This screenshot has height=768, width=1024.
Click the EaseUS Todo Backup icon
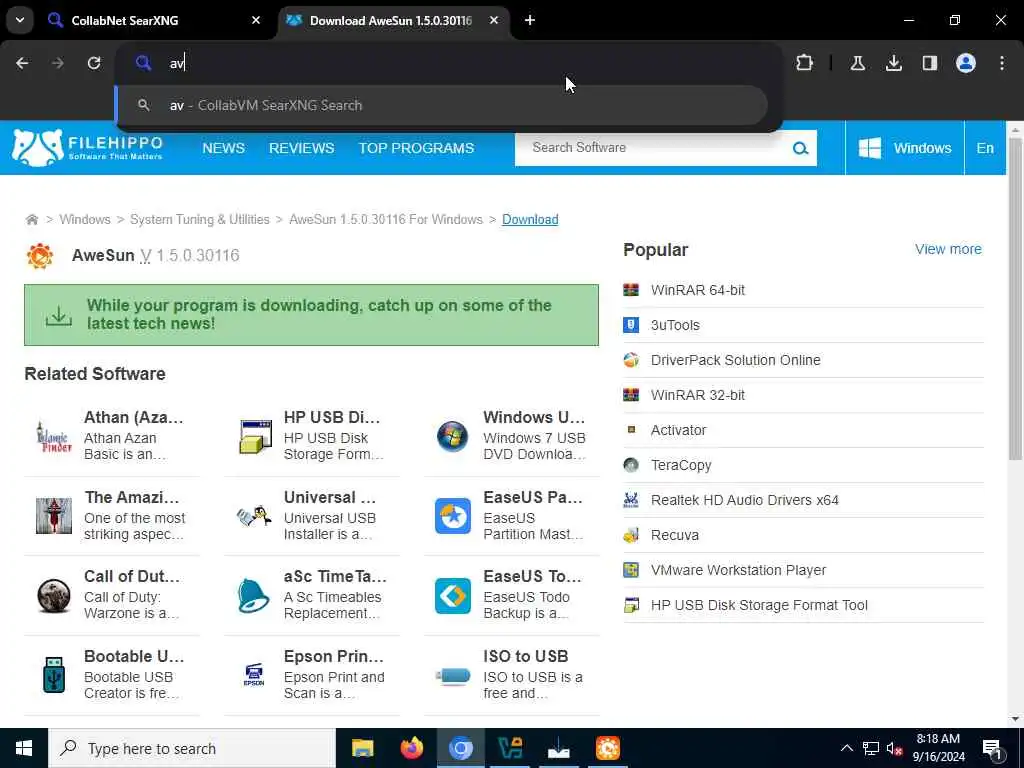[x=453, y=596]
